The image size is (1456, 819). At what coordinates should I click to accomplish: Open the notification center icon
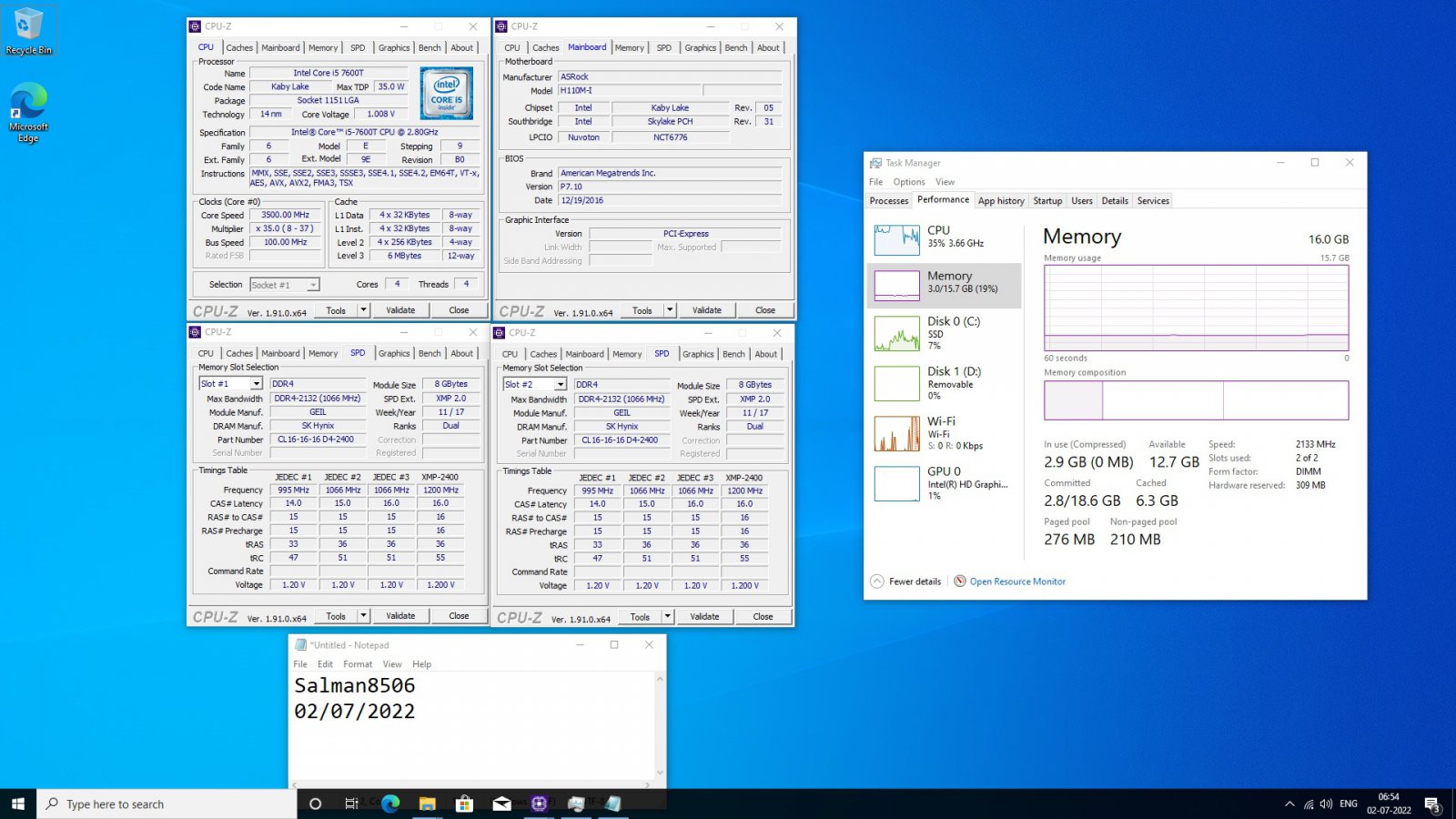(x=1432, y=804)
